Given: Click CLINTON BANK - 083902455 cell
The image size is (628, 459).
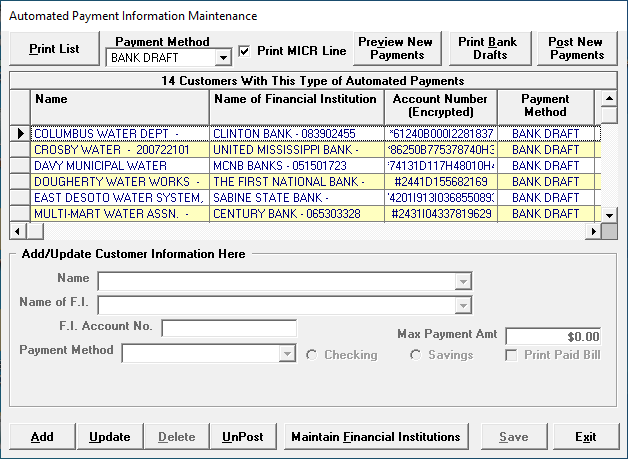Looking at the screenshot, I should [297, 134].
